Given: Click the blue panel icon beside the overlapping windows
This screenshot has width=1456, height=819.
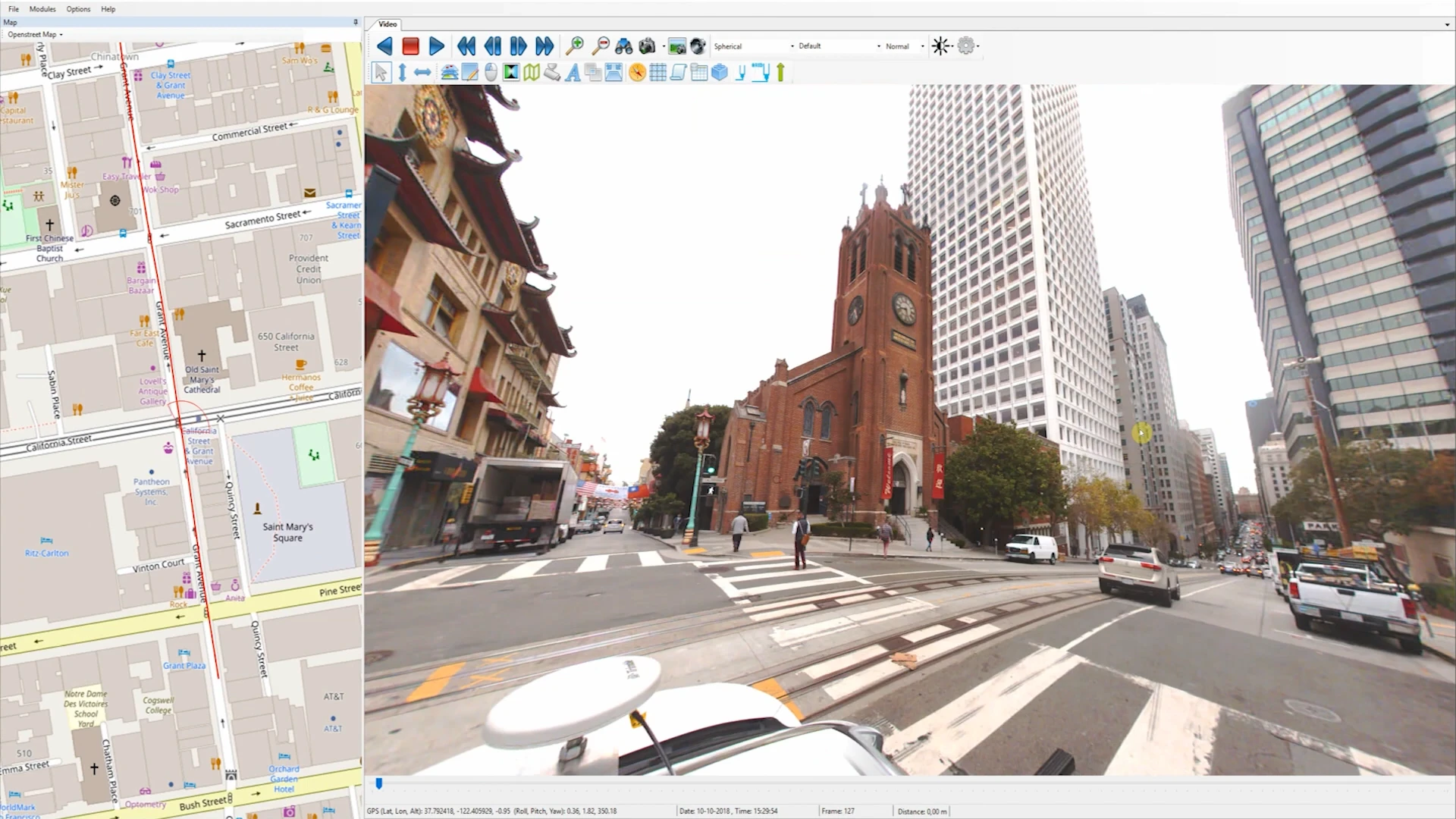Looking at the screenshot, I should pyautogui.click(x=613, y=72).
